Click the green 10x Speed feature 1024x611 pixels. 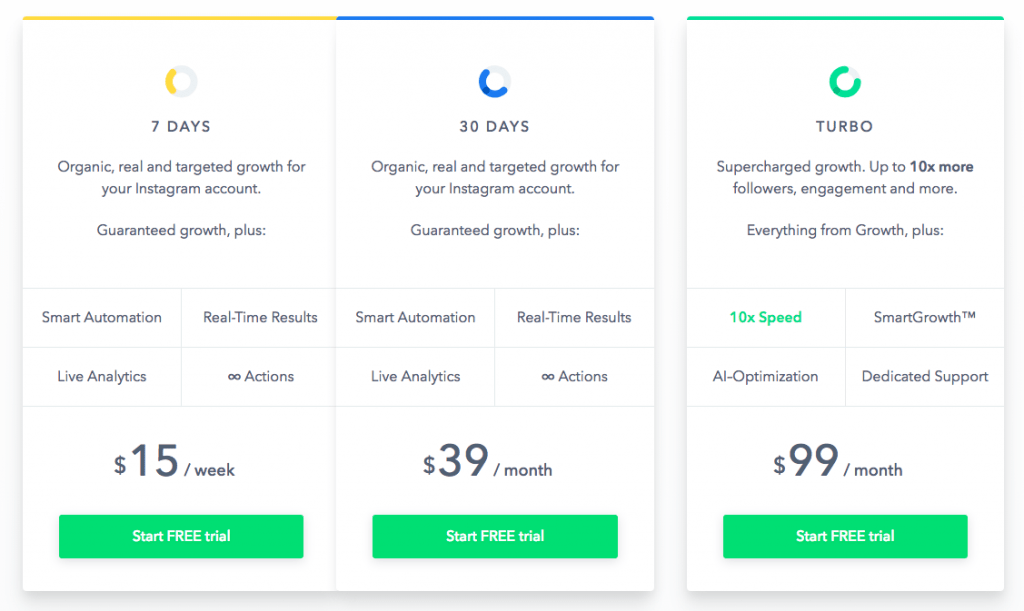(x=765, y=317)
